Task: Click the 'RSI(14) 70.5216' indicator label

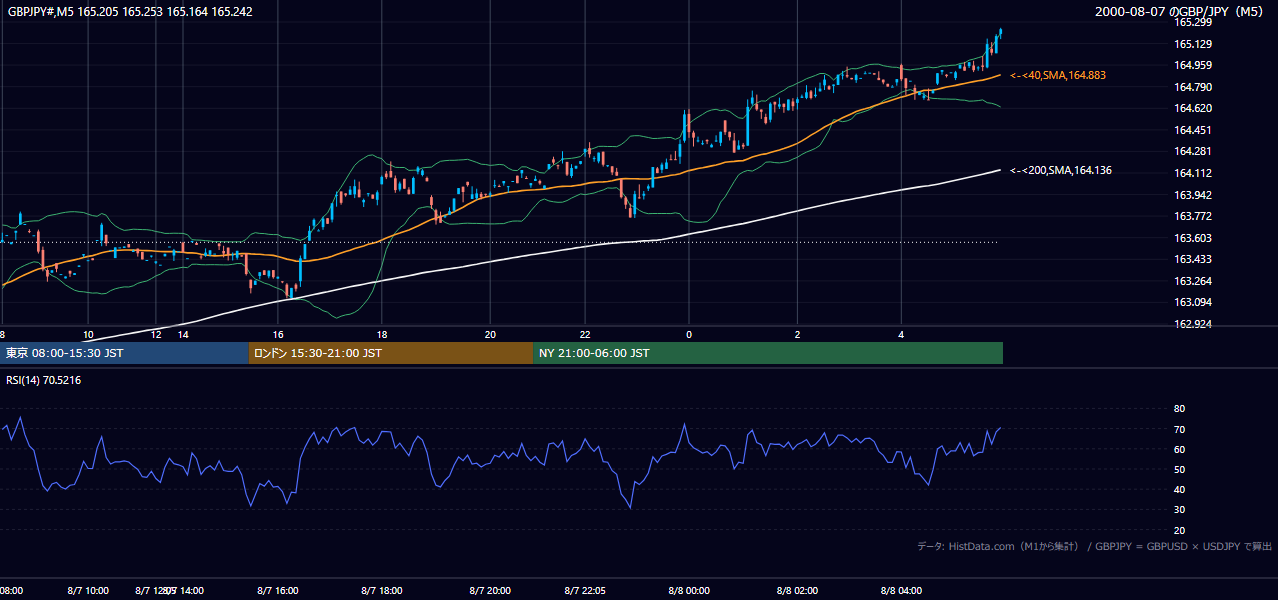Action: click(44, 380)
